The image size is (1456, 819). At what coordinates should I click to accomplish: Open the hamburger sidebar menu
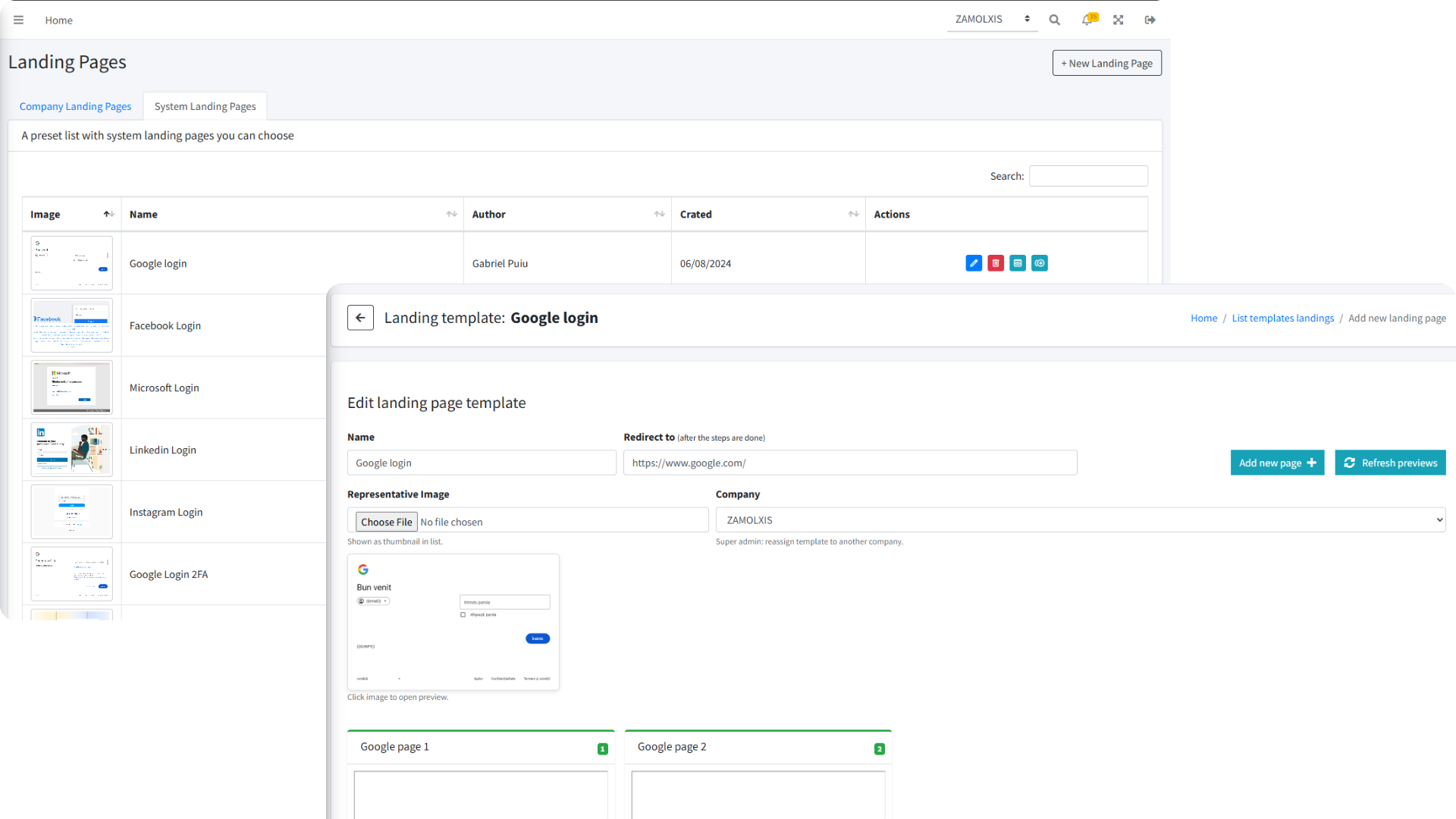(18, 20)
